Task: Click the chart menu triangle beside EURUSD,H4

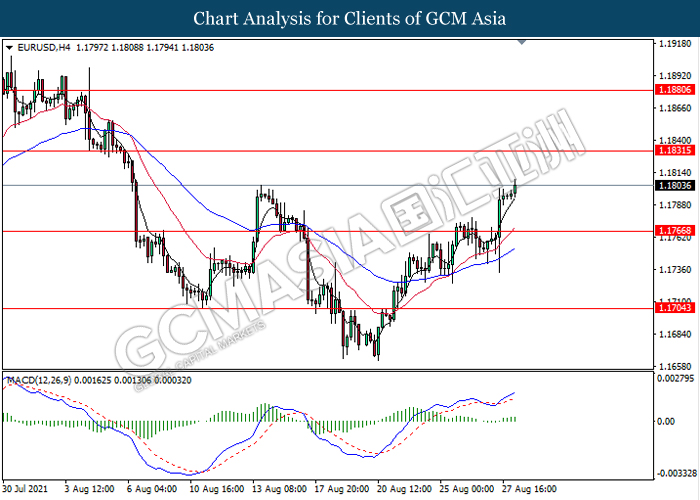Action: click(9, 48)
